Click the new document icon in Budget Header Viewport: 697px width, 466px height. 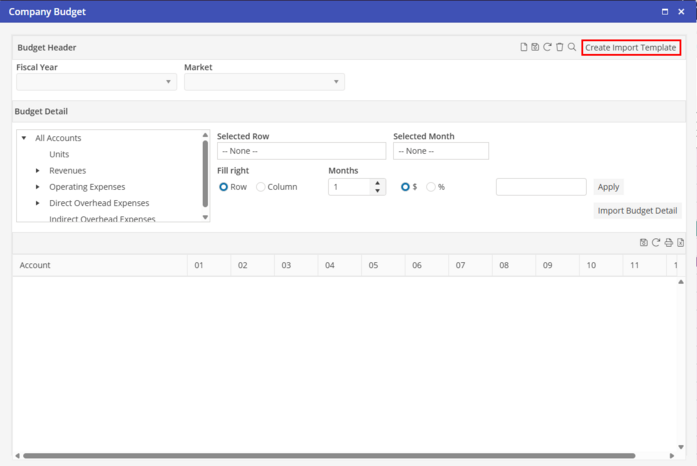click(x=523, y=47)
